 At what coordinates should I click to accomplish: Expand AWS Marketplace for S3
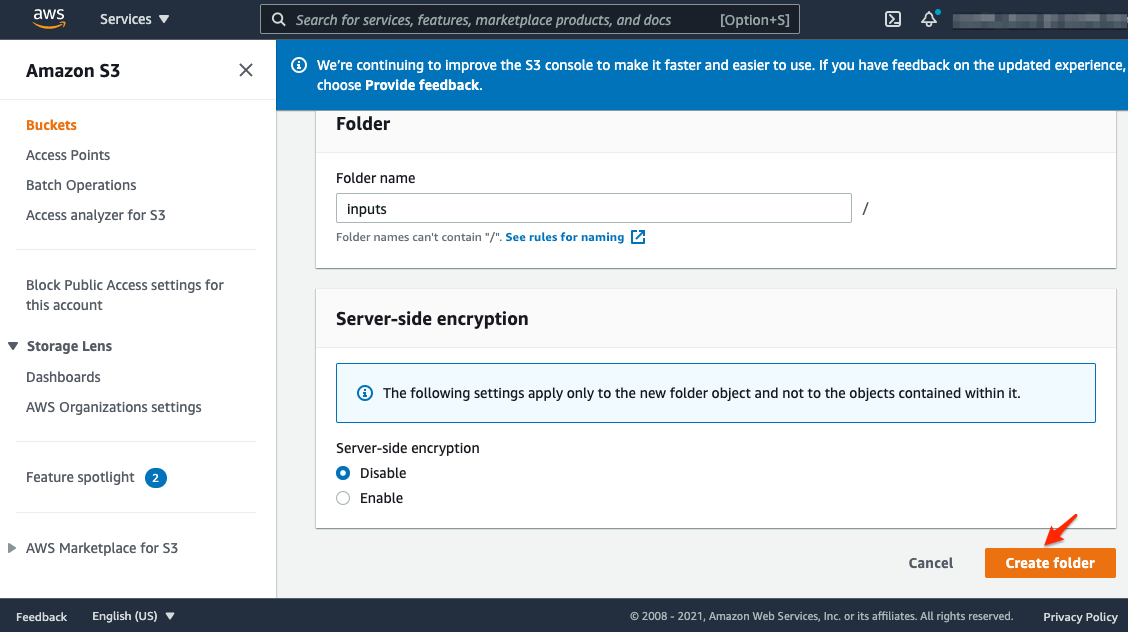[12, 548]
